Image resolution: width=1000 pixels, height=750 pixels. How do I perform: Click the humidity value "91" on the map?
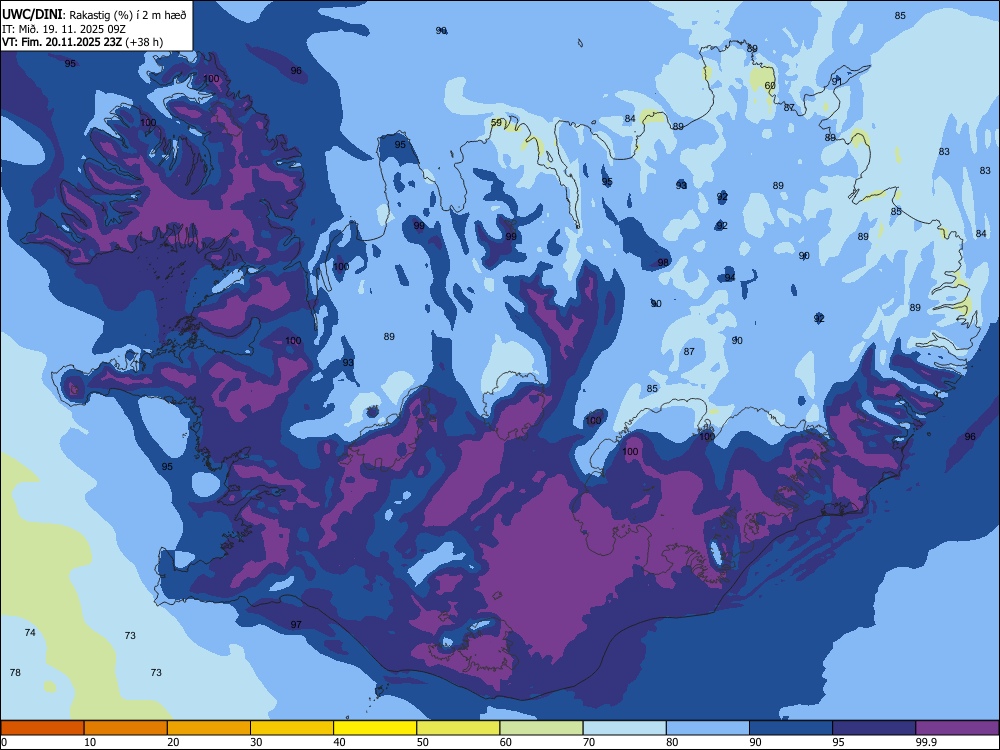(x=837, y=82)
